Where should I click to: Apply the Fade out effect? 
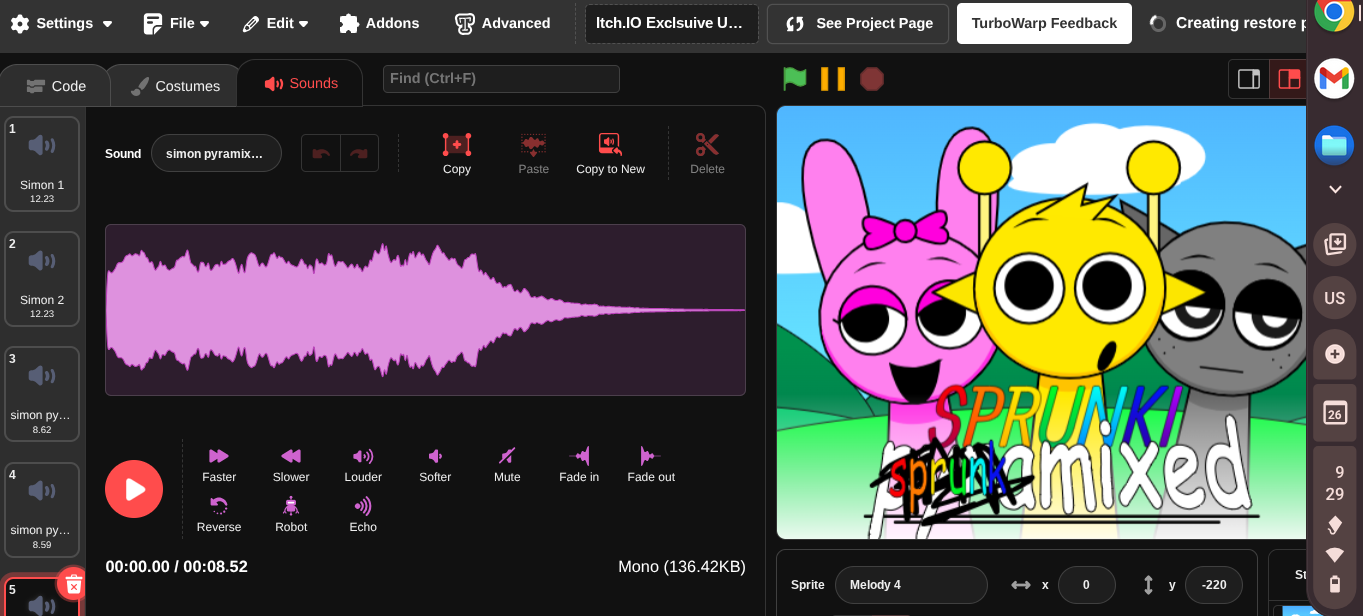(651, 465)
